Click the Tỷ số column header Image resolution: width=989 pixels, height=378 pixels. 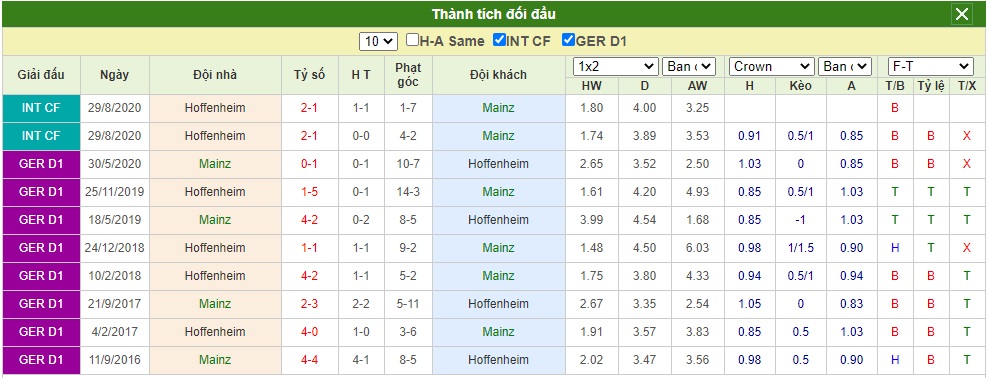(x=309, y=74)
